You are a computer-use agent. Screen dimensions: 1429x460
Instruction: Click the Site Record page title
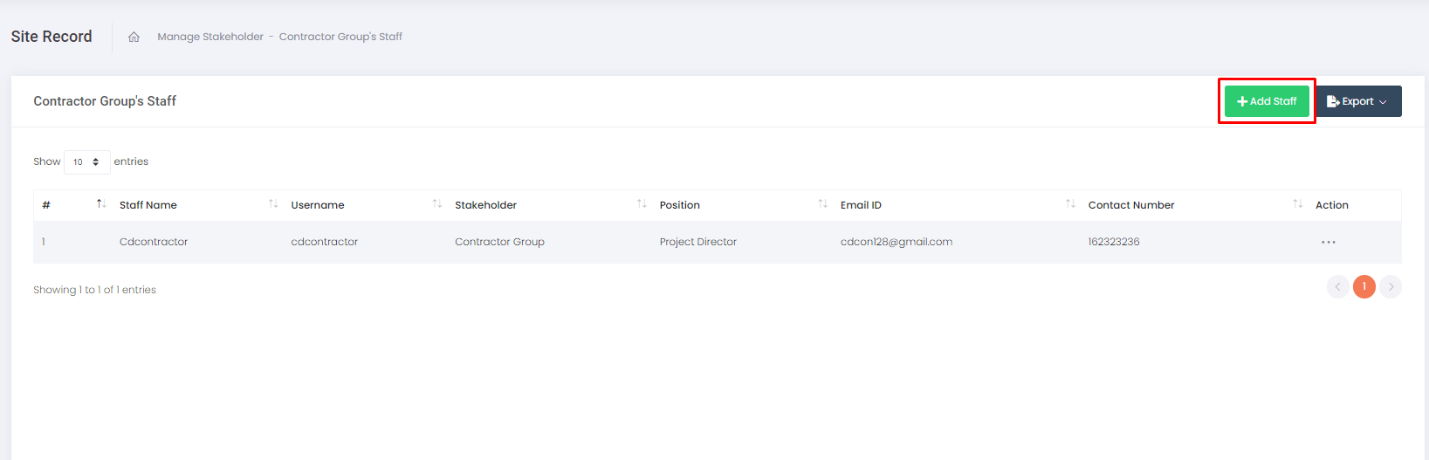(x=51, y=37)
